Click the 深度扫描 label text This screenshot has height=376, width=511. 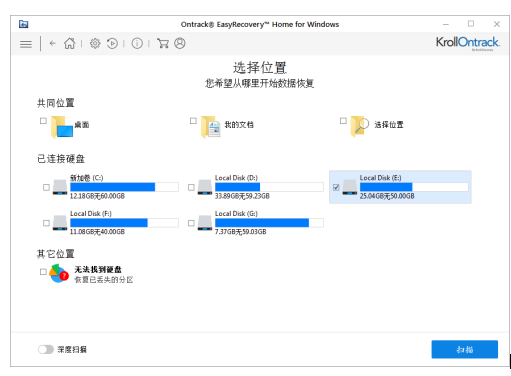[72, 349]
